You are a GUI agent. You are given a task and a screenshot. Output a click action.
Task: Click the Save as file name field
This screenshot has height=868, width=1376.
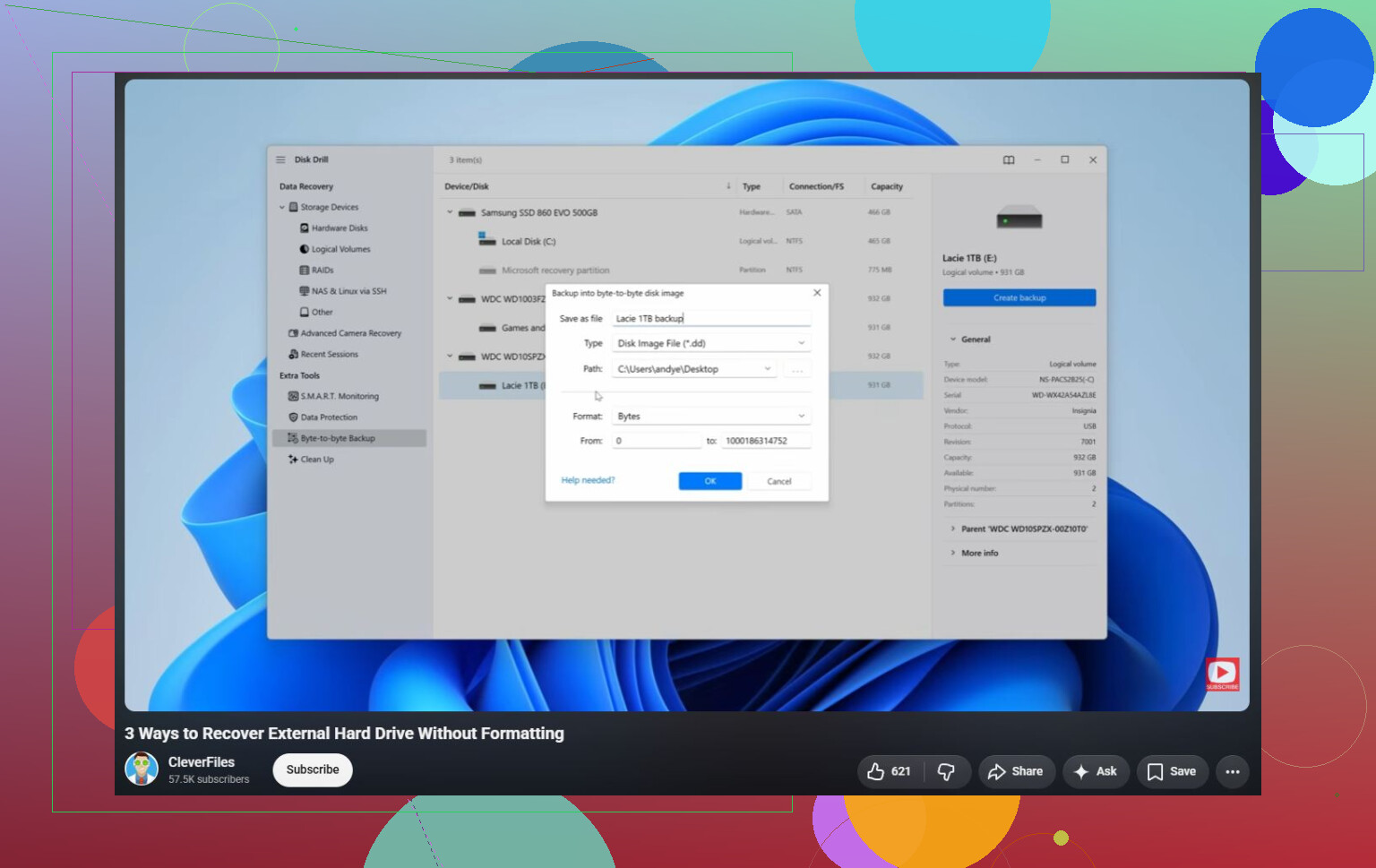point(711,318)
